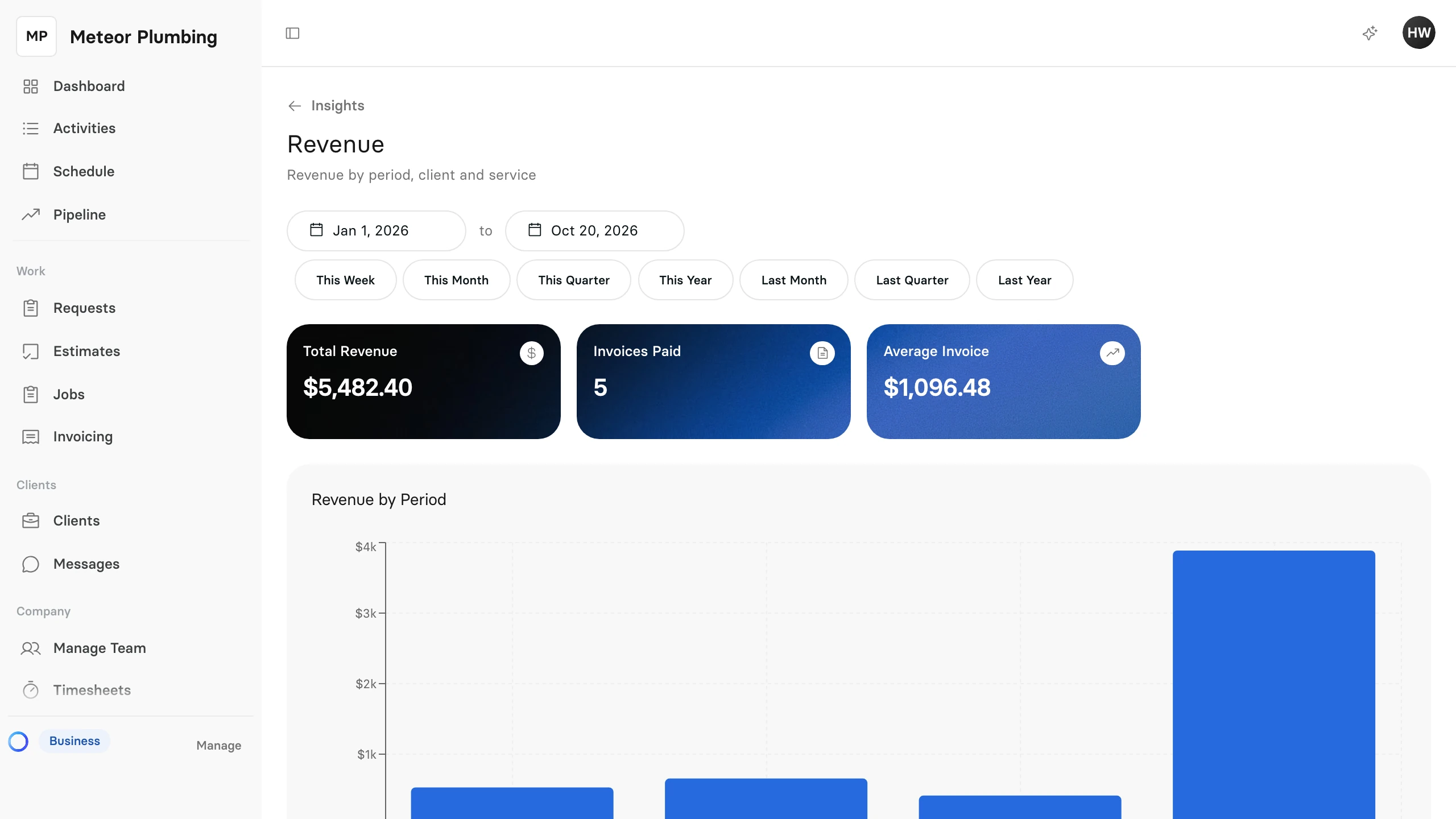Click the Average Invoice $1,096.48 value
The width and height of the screenshot is (1456, 819).
(x=937, y=388)
